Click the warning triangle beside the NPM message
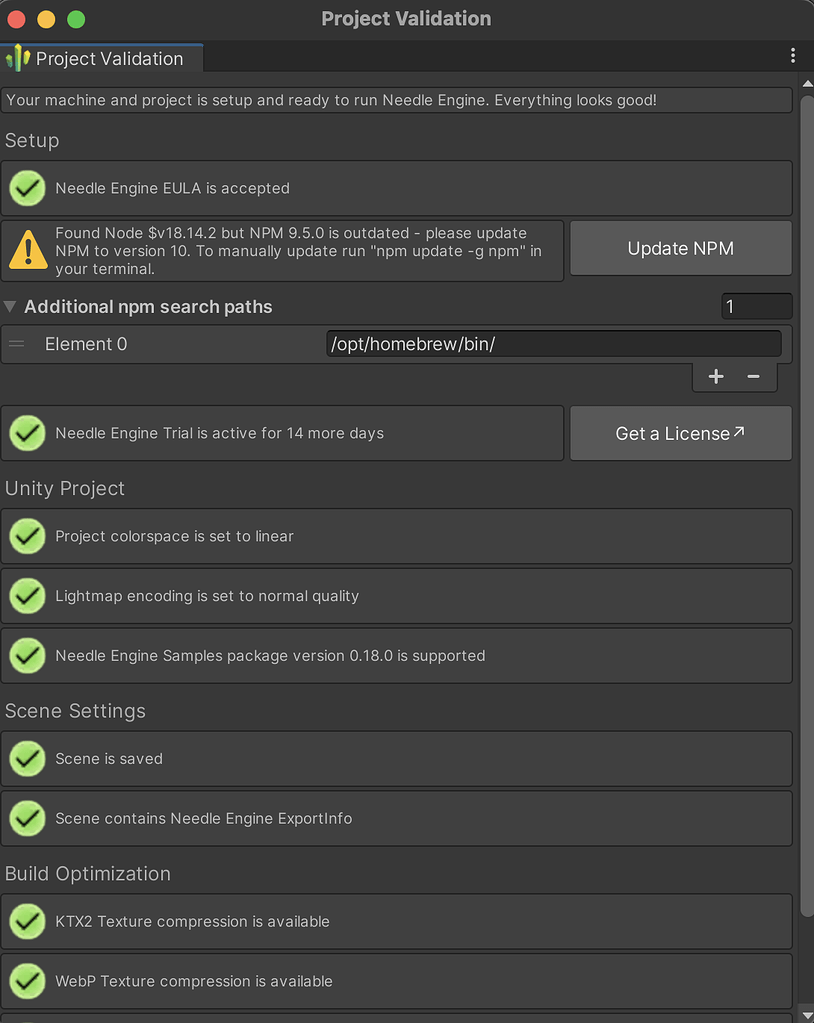Image resolution: width=814 pixels, height=1023 pixels. point(27,250)
